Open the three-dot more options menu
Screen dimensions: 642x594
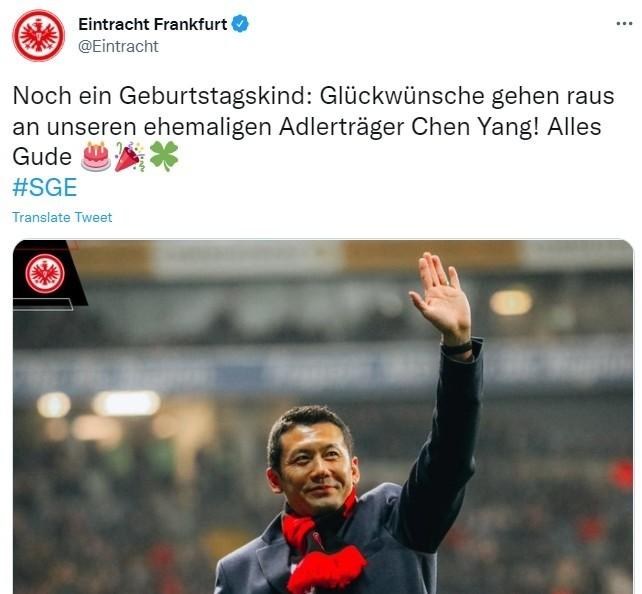coord(624,24)
